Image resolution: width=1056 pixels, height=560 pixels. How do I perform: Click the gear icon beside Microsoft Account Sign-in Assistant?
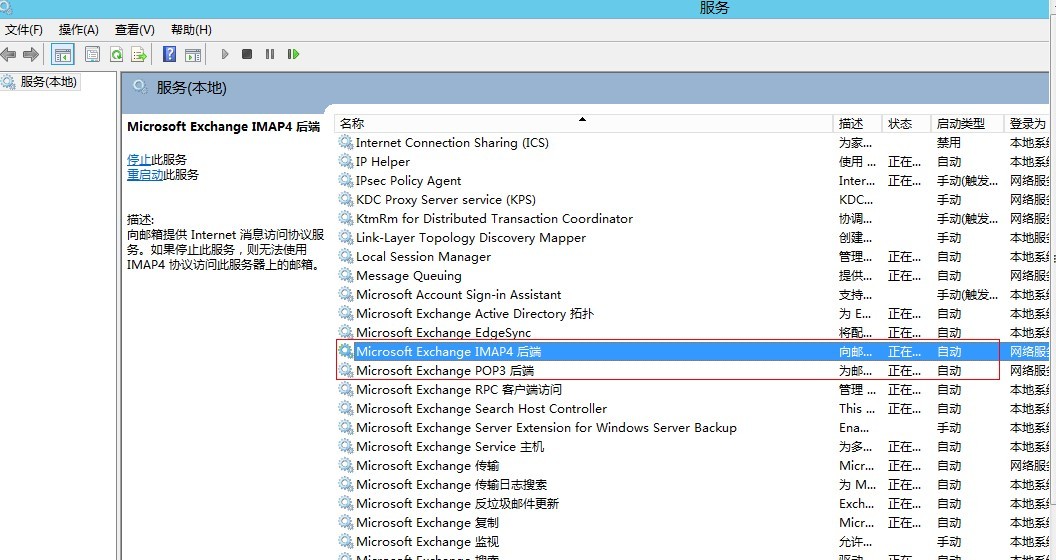click(345, 294)
